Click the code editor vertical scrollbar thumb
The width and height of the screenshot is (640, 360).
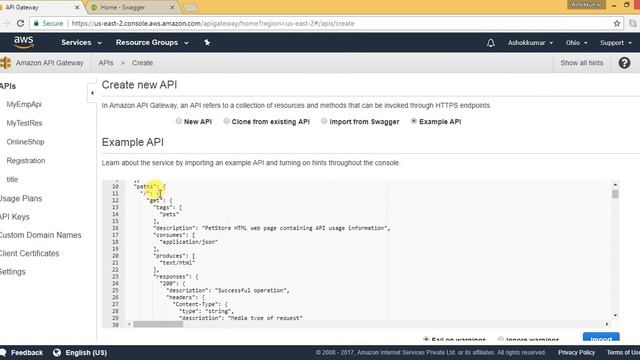pyautogui.click(x=615, y=194)
